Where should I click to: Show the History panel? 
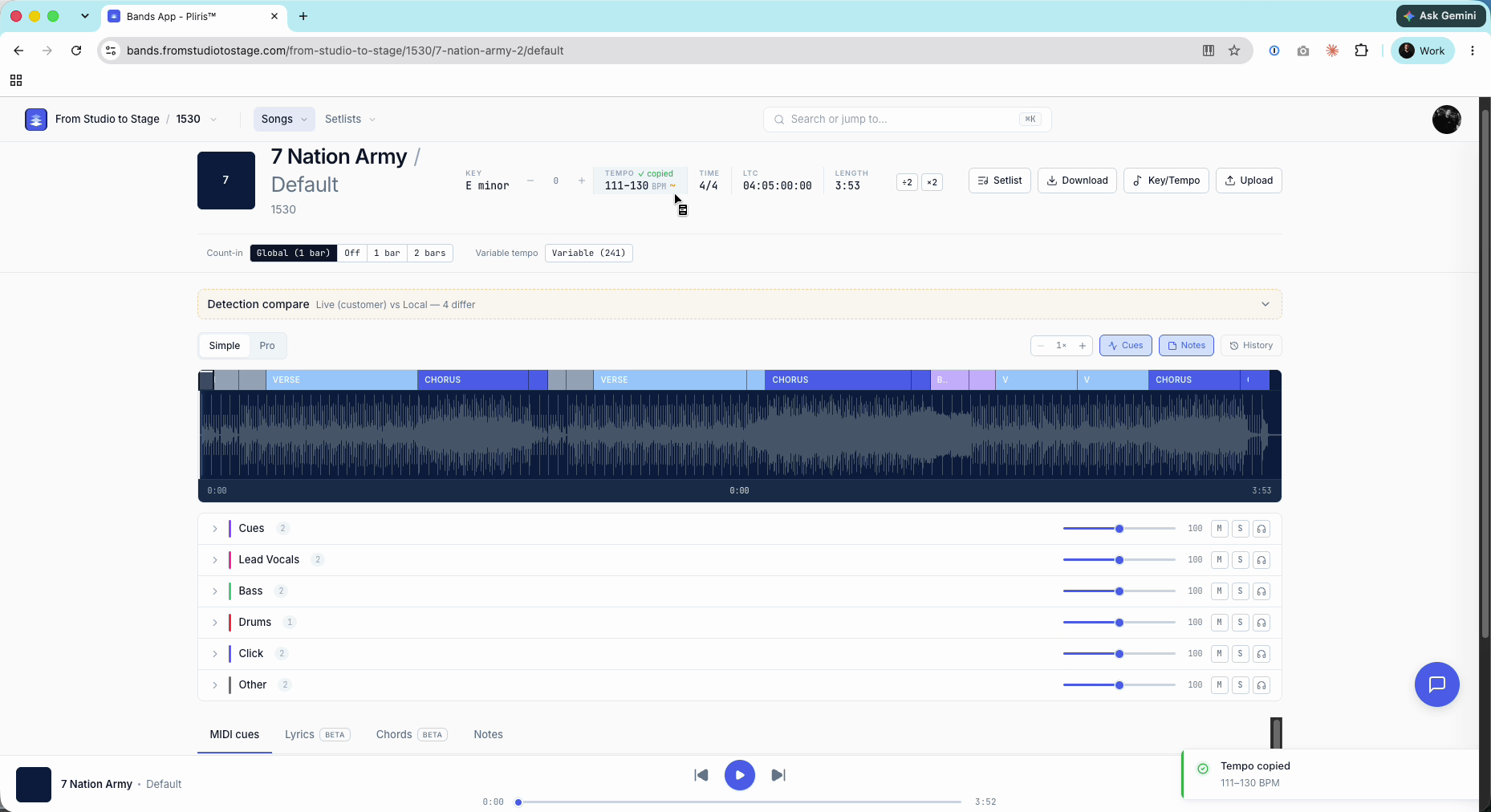1251,346
